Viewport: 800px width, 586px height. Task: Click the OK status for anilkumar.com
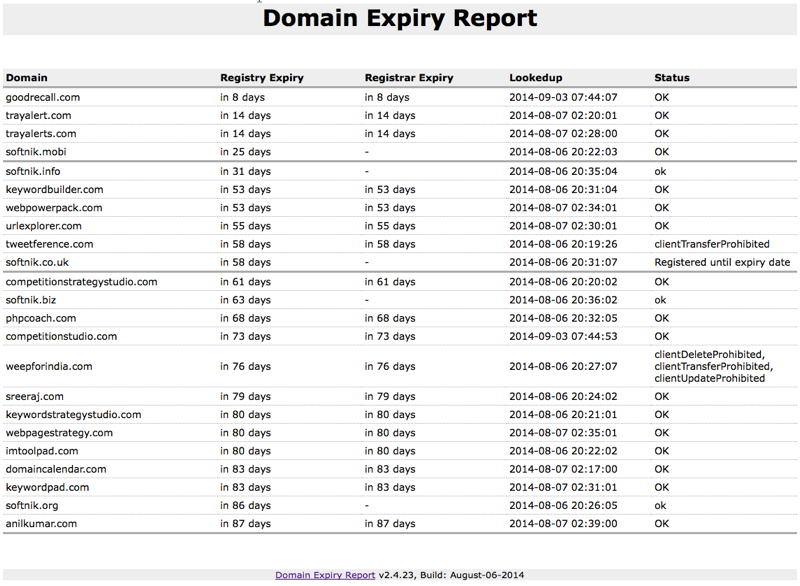pyautogui.click(x=662, y=524)
